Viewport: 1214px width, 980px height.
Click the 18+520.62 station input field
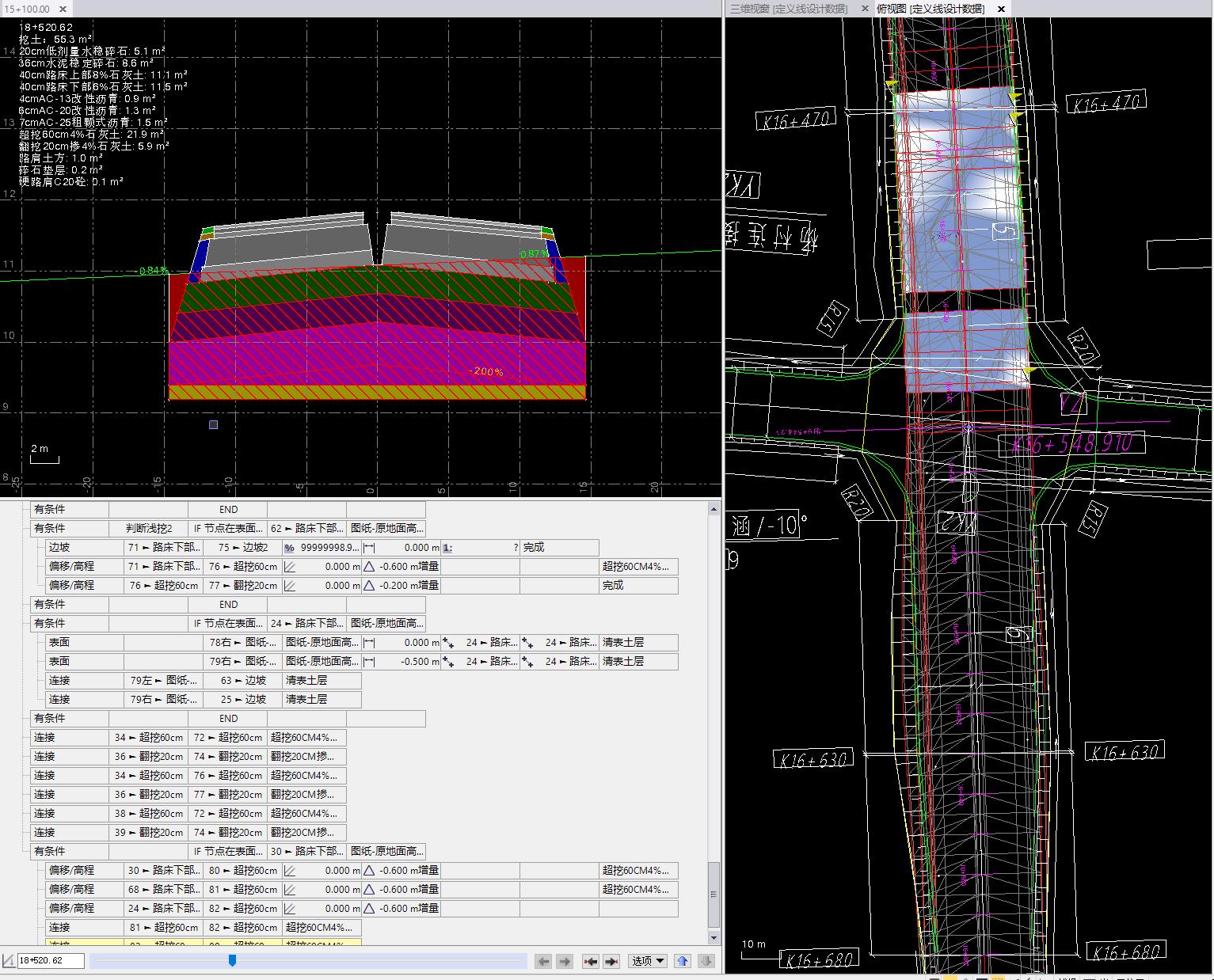[51, 961]
